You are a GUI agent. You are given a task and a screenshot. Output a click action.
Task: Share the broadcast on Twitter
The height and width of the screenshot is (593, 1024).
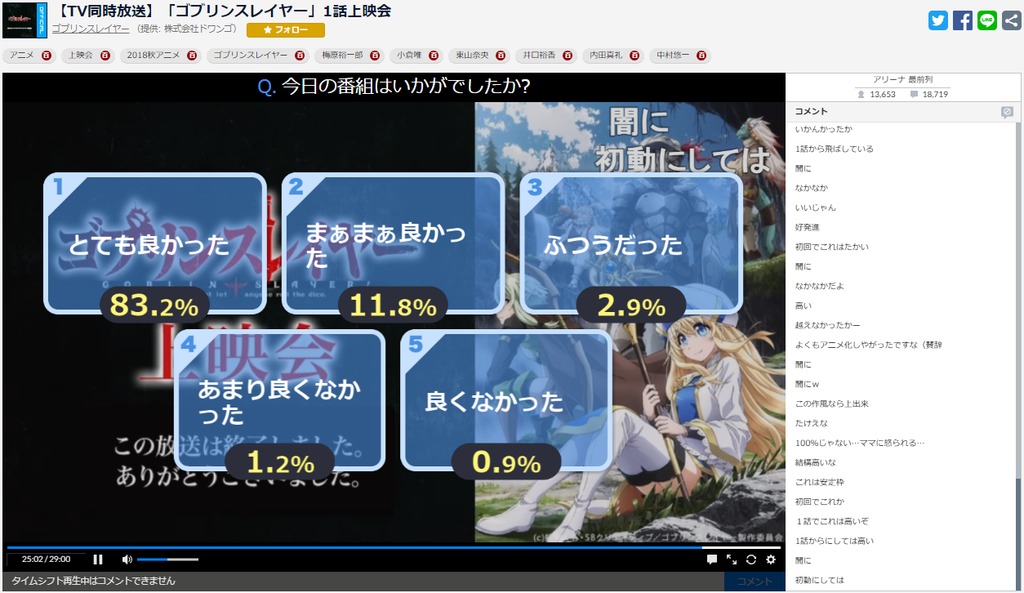pyautogui.click(x=938, y=20)
